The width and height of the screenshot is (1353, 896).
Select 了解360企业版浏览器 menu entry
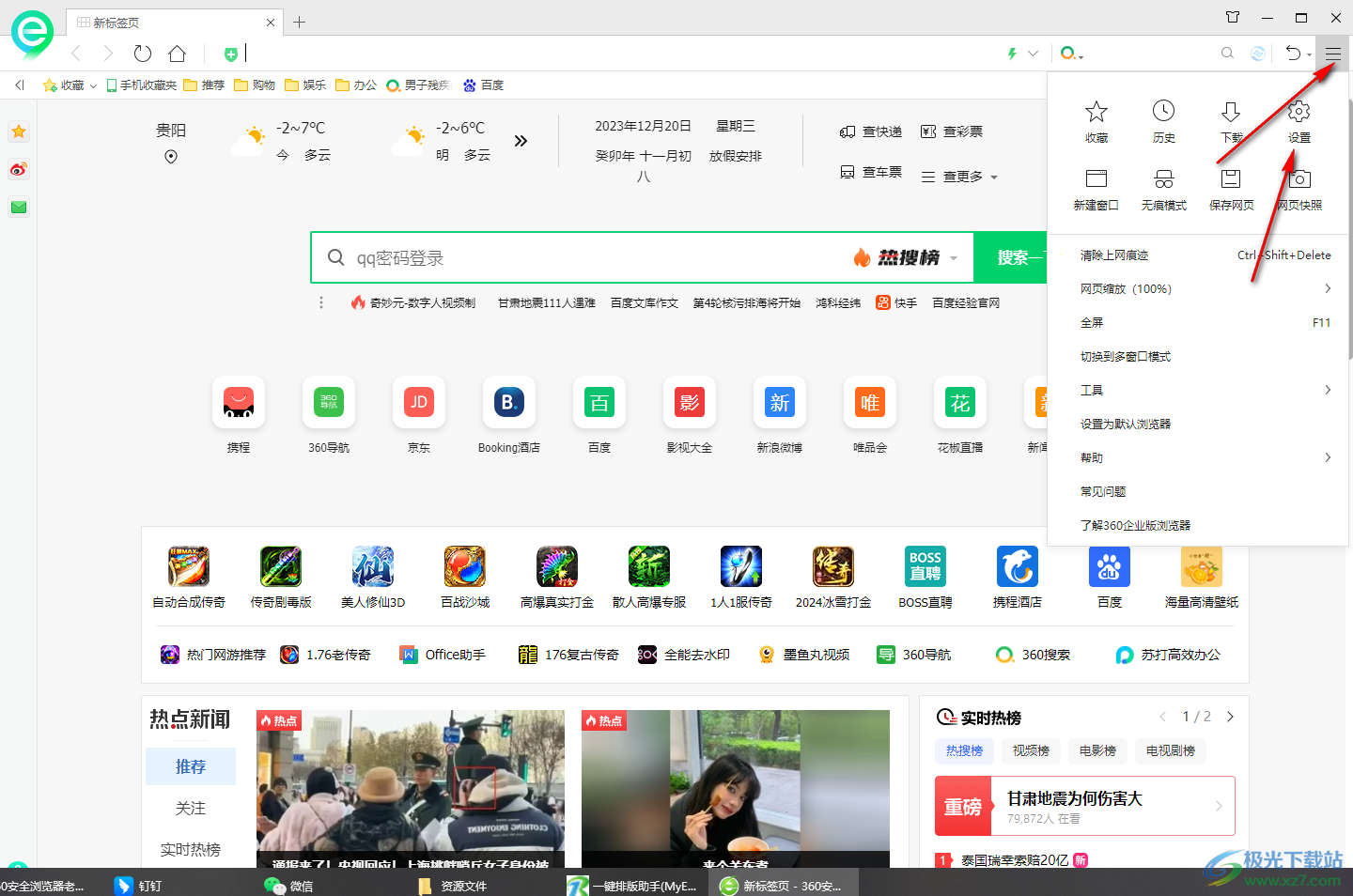1198,525
